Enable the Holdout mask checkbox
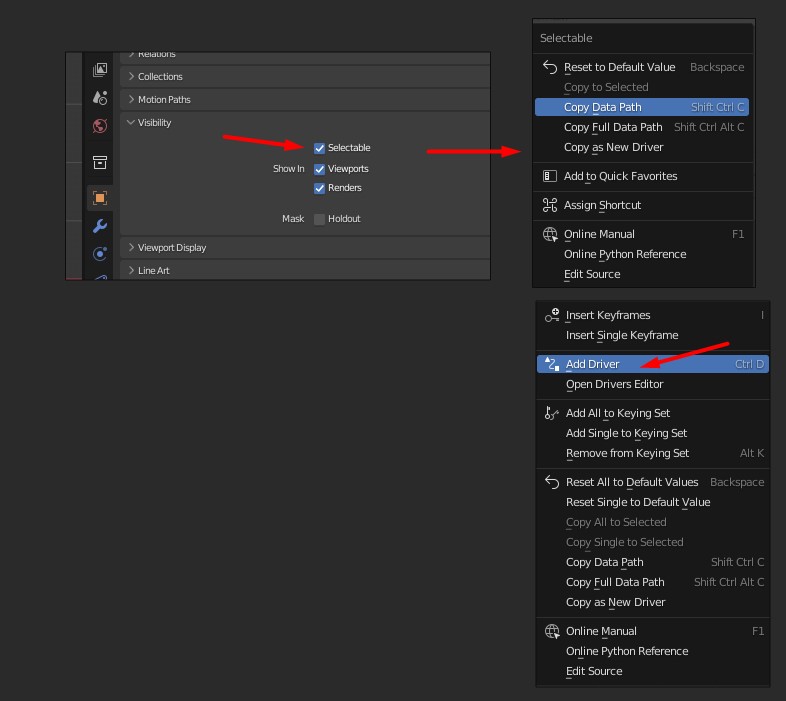 [x=319, y=219]
